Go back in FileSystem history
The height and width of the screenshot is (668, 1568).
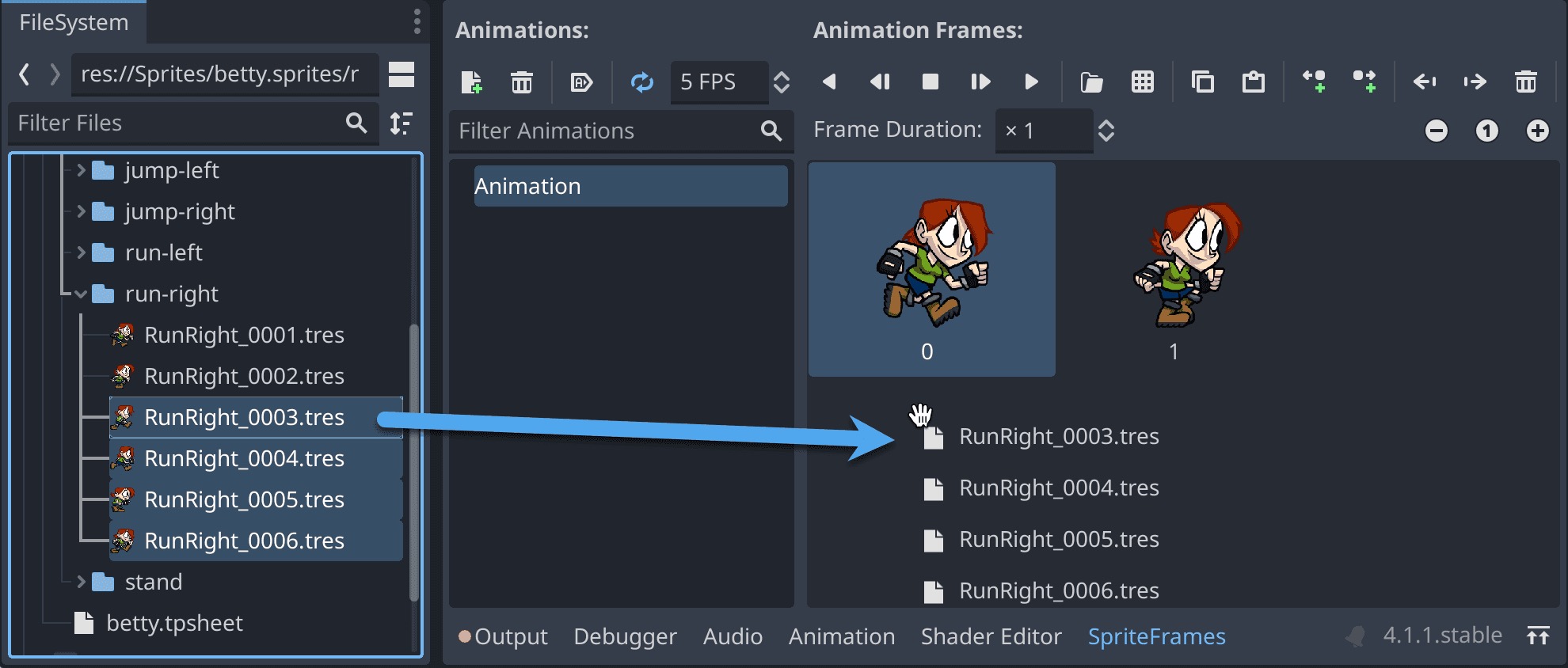coord(25,74)
